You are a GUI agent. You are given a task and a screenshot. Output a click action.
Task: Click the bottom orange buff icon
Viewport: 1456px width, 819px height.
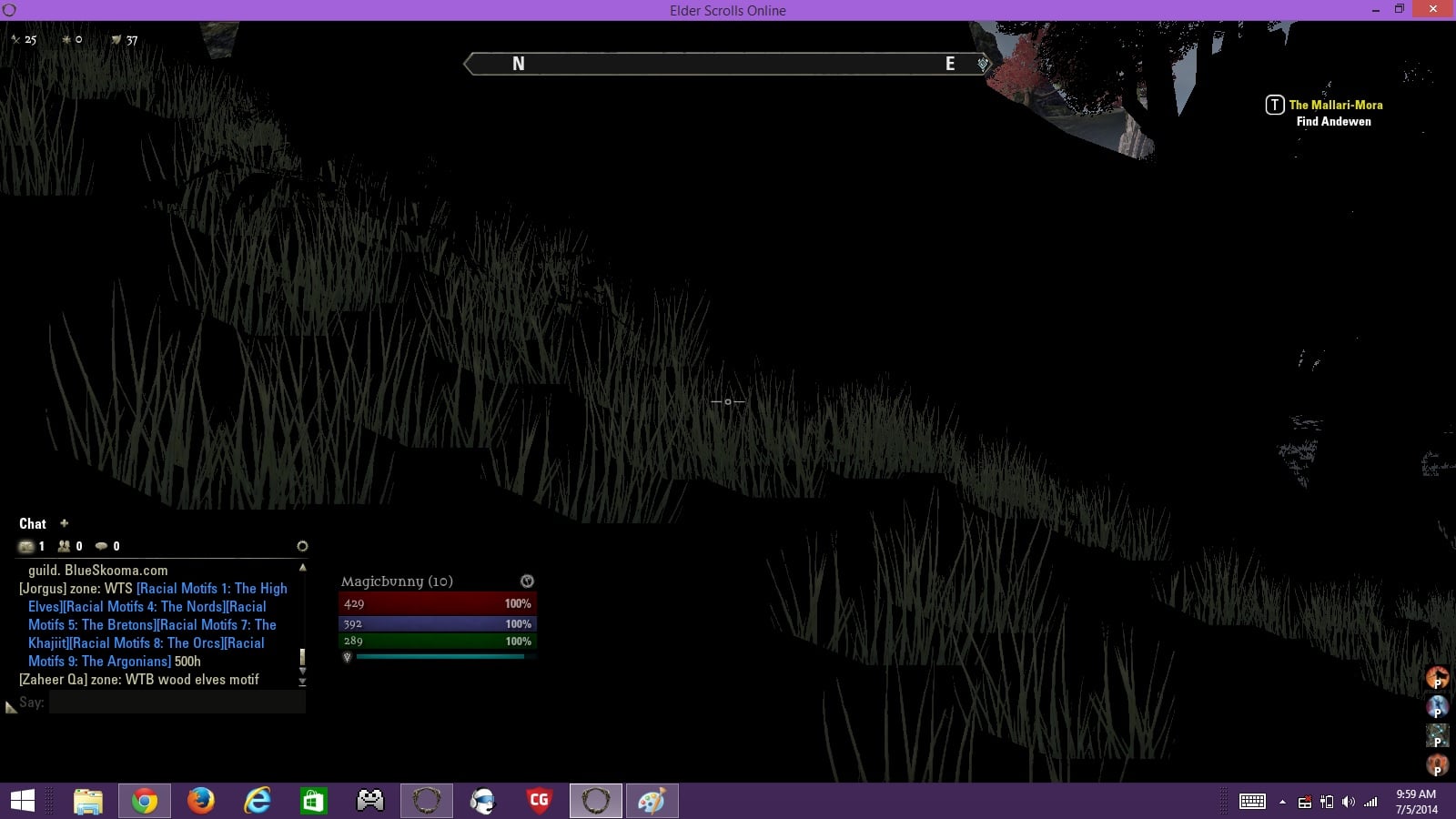coord(1437,764)
